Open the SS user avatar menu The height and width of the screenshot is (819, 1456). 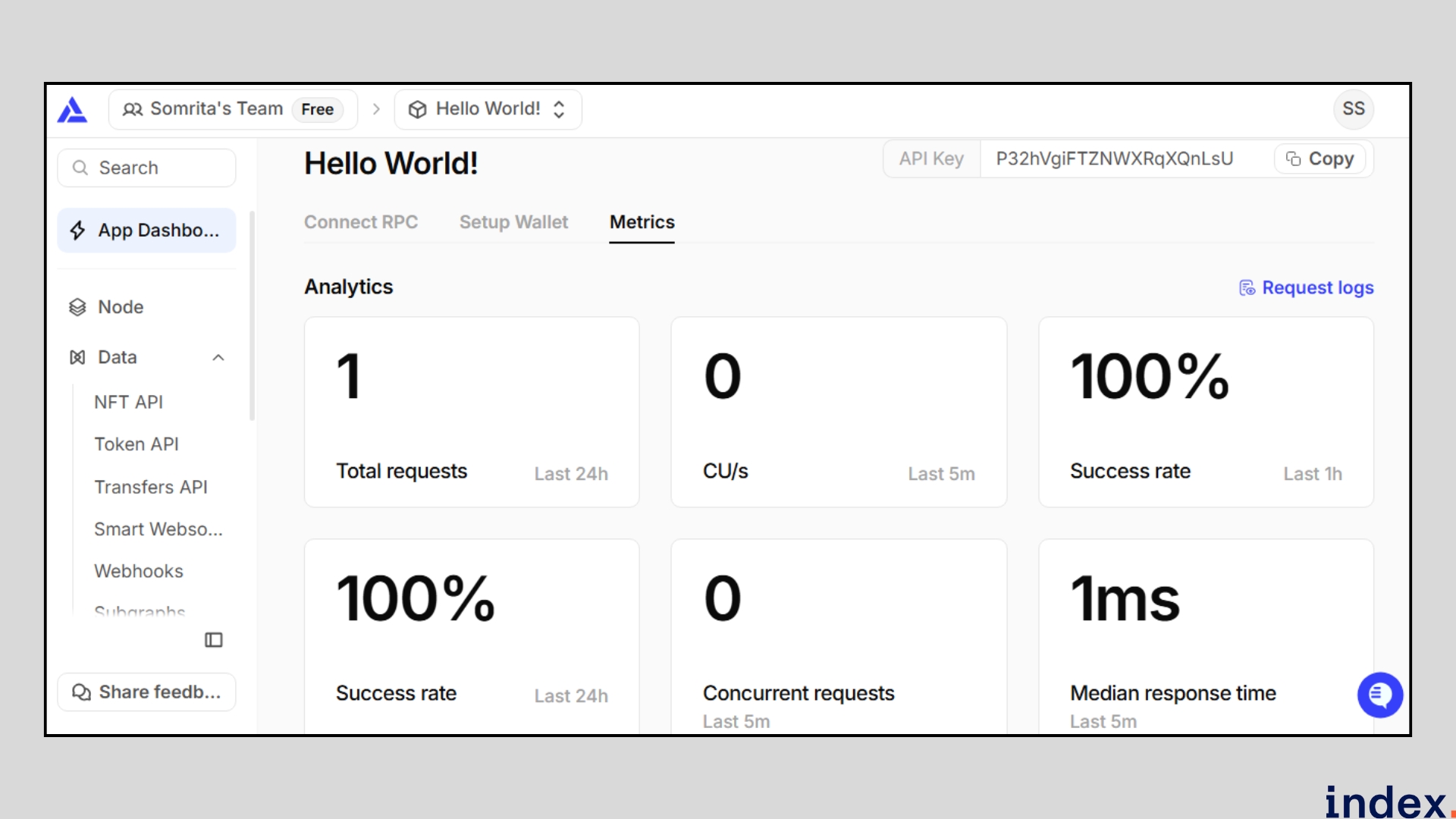pyautogui.click(x=1353, y=109)
